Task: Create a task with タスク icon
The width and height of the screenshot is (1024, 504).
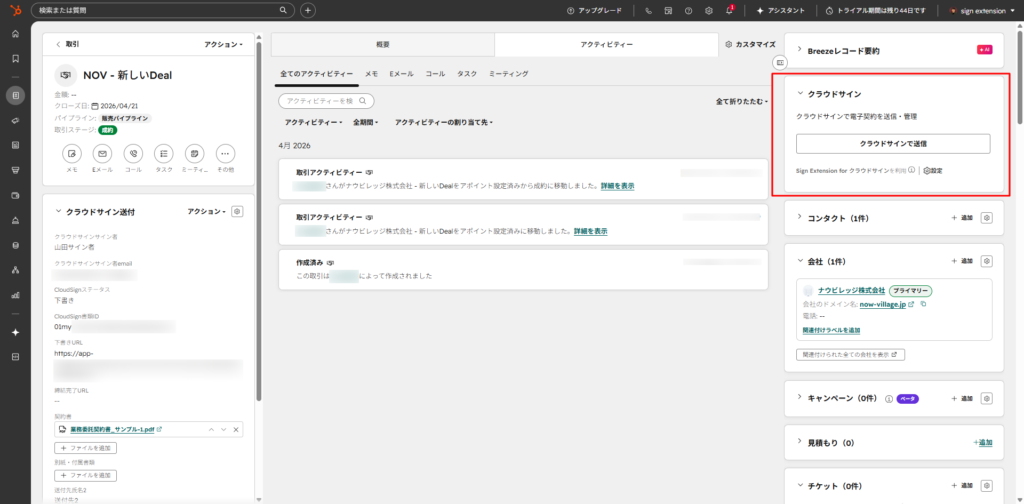Action: click(x=164, y=153)
